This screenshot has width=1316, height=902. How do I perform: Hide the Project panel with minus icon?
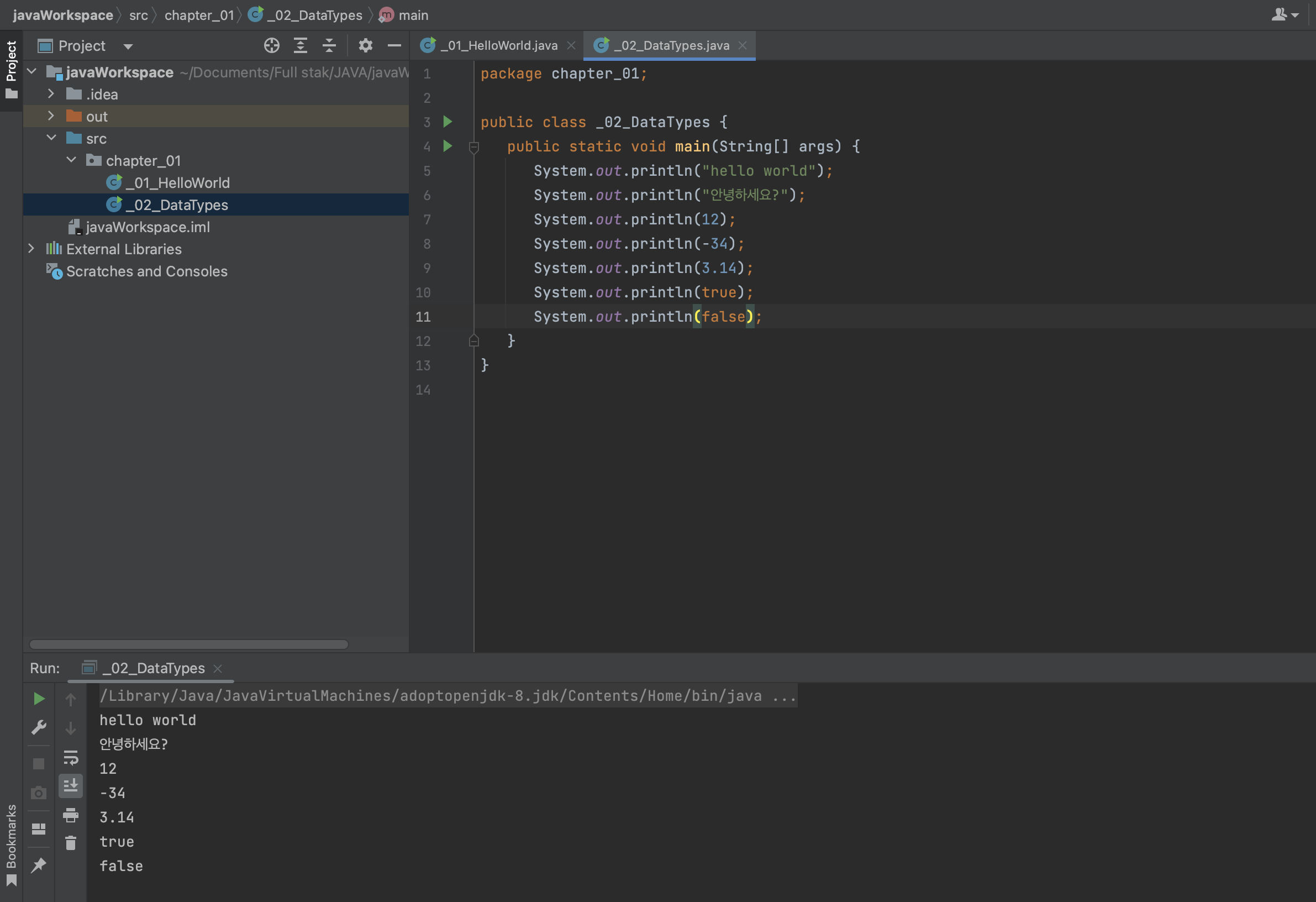tap(394, 45)
